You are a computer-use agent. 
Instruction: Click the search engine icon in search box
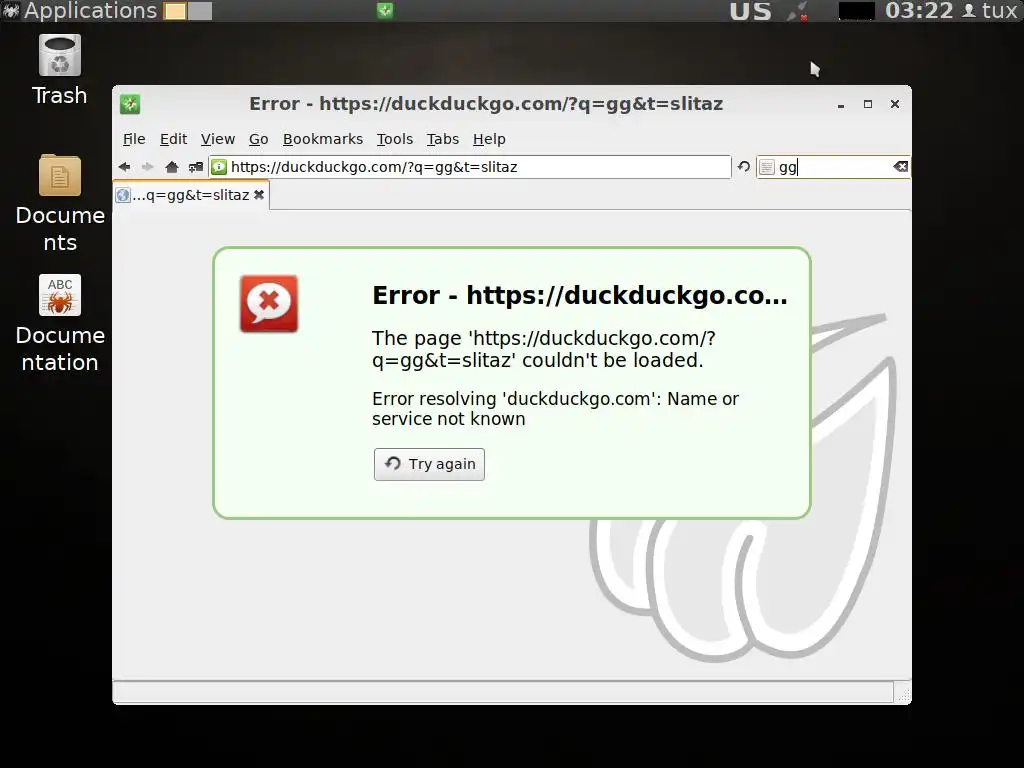tap(767, 167)
